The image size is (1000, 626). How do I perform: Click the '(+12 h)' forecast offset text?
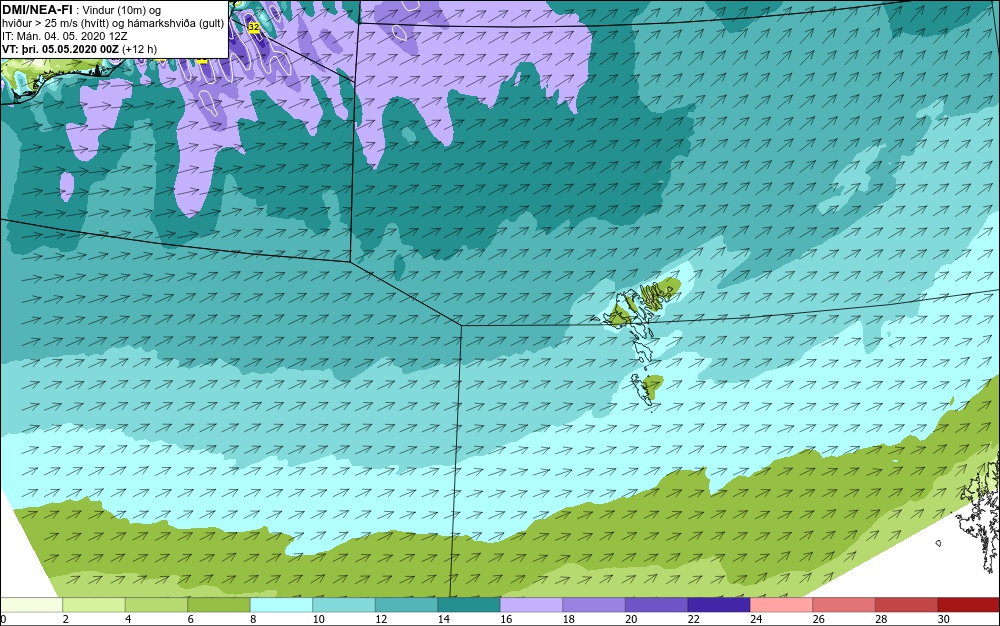pos(140,49)
